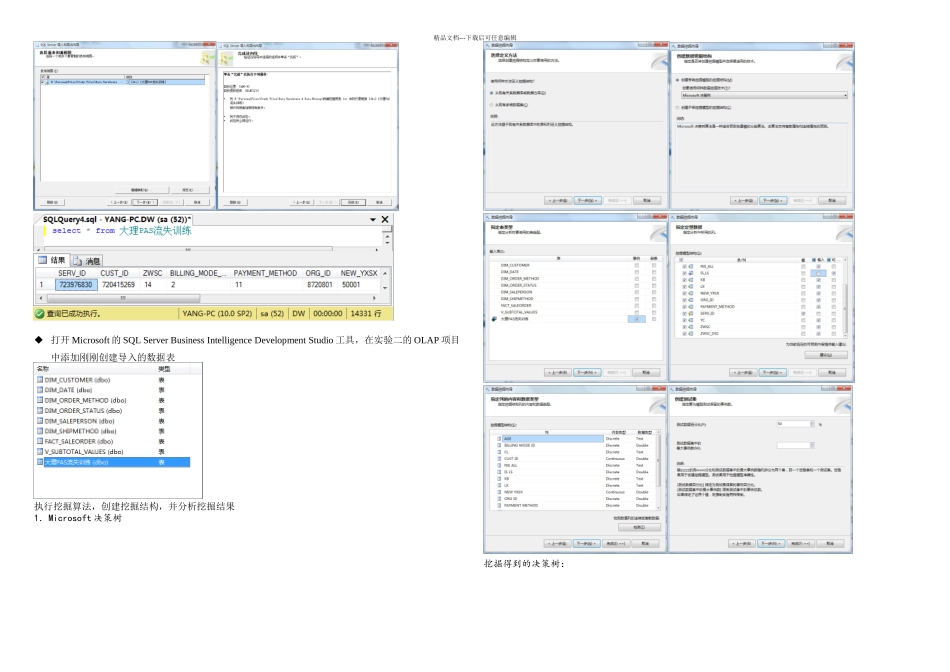The height and width of the screenshot is (672, 950).
Task: Click the table icon beside V_SUBTOTAL_VALUES (dbo)
Action: 40,451
